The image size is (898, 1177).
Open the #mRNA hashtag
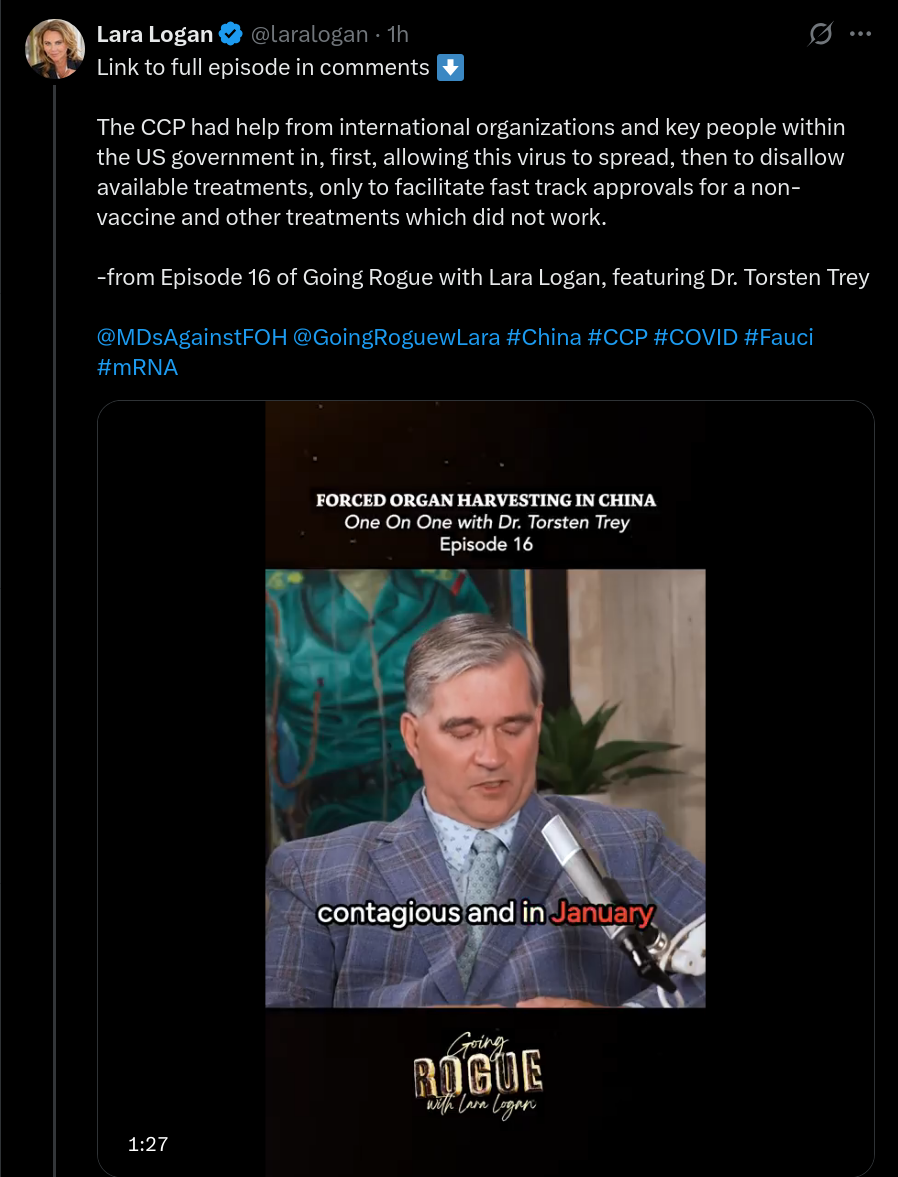pos(137,367)
